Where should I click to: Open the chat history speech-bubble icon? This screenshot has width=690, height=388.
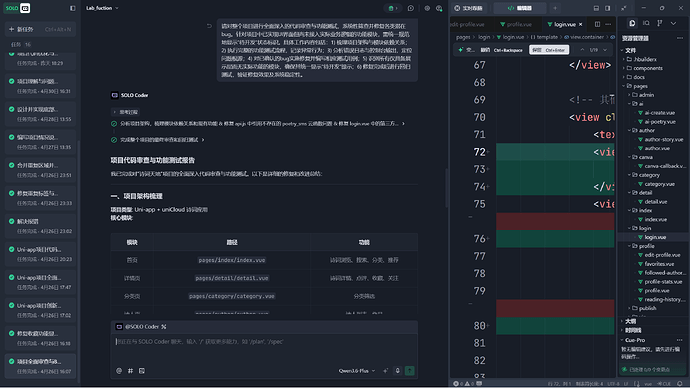[x=411, y=8]
